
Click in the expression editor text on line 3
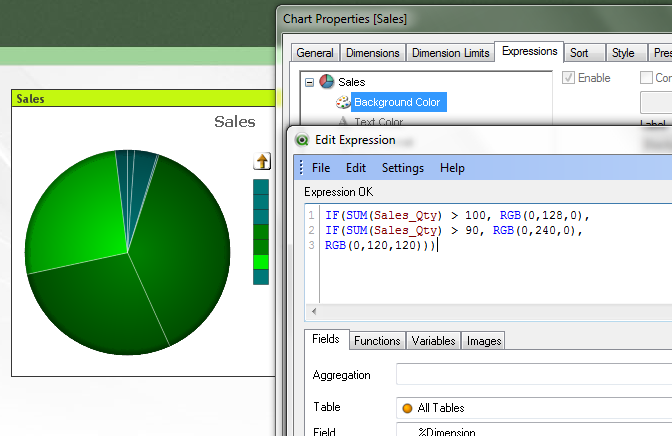(380, 245)
